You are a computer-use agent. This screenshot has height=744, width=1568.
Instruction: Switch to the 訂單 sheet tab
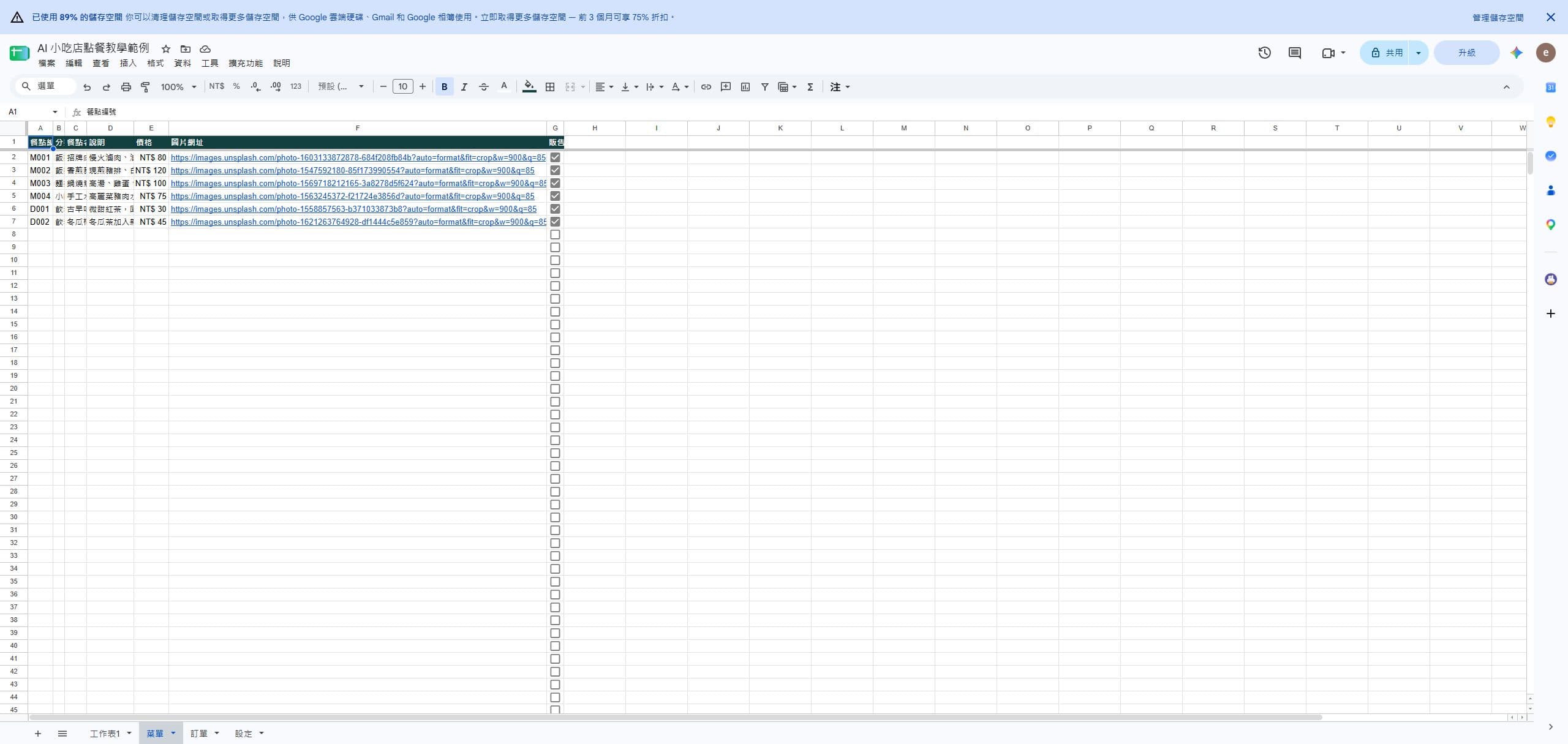[x=199, y=734]
